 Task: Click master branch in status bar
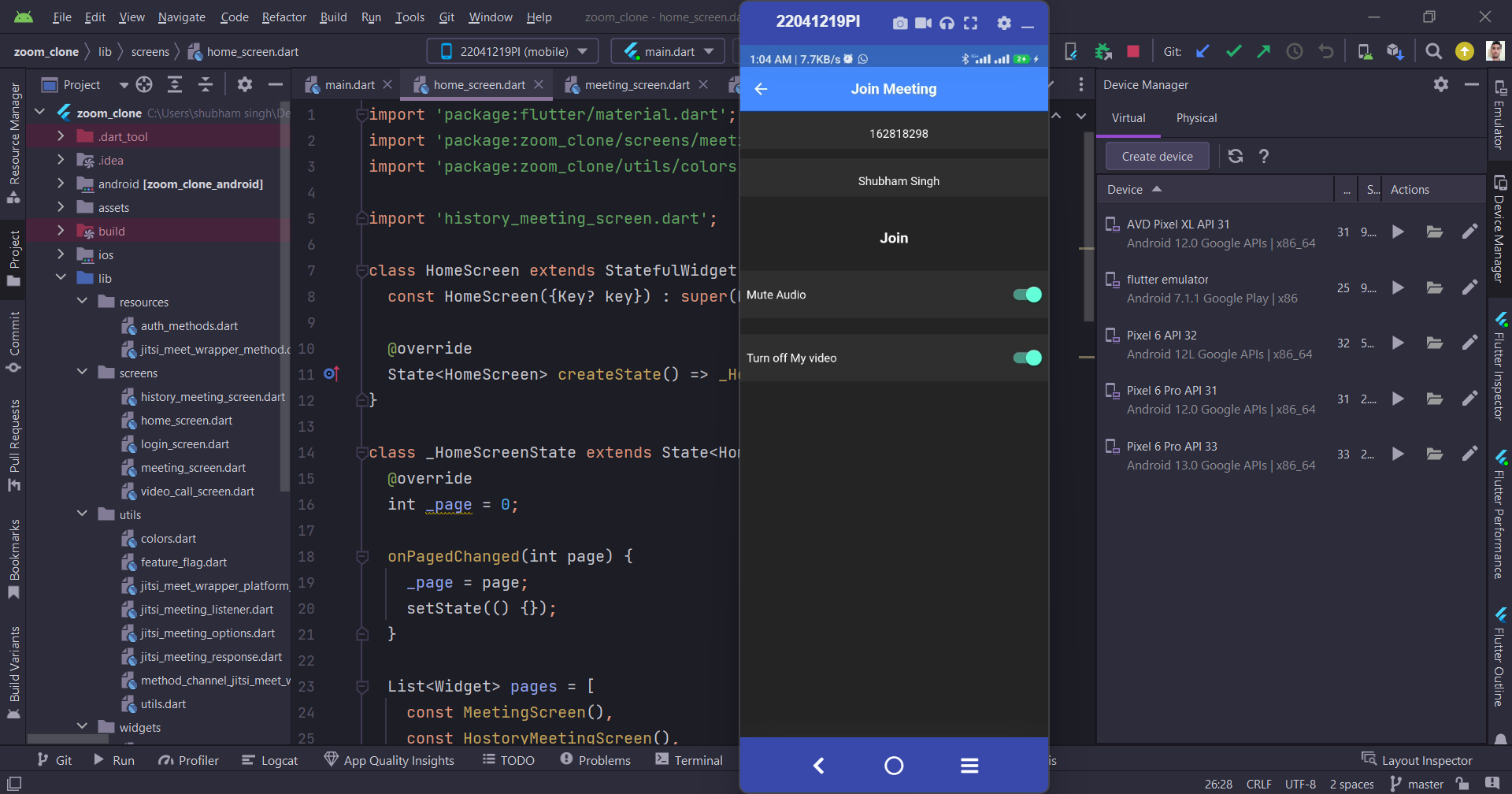[x=1417, y=784]
